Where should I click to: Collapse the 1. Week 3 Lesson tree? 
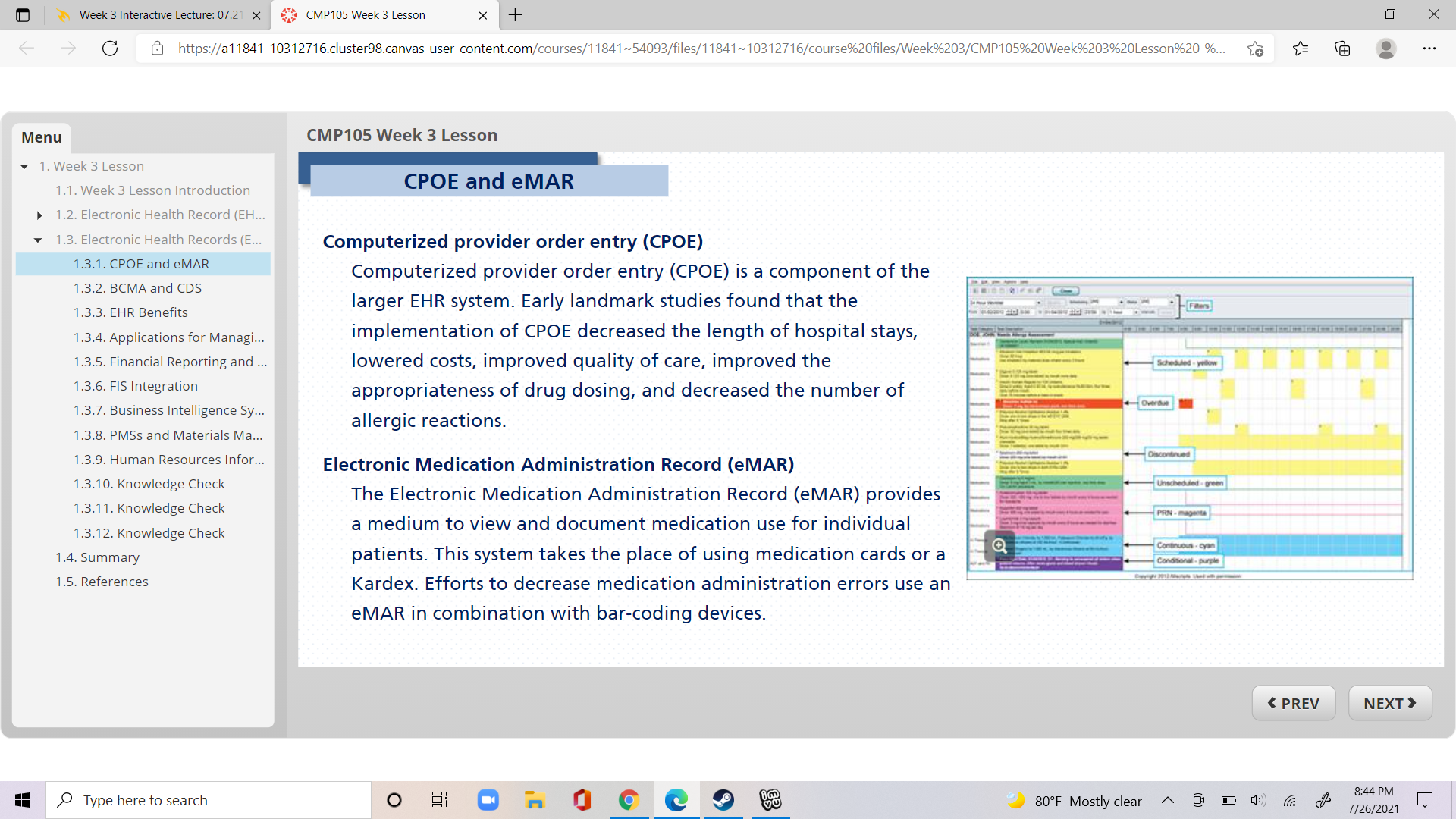24,167
